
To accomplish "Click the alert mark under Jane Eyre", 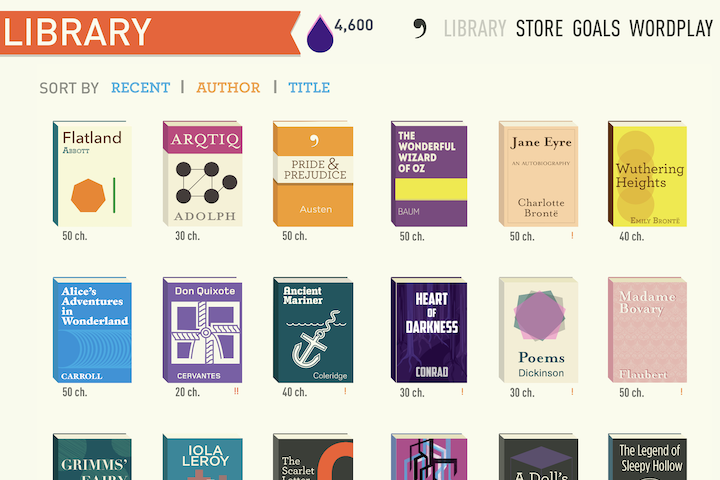I will [572, 236].
